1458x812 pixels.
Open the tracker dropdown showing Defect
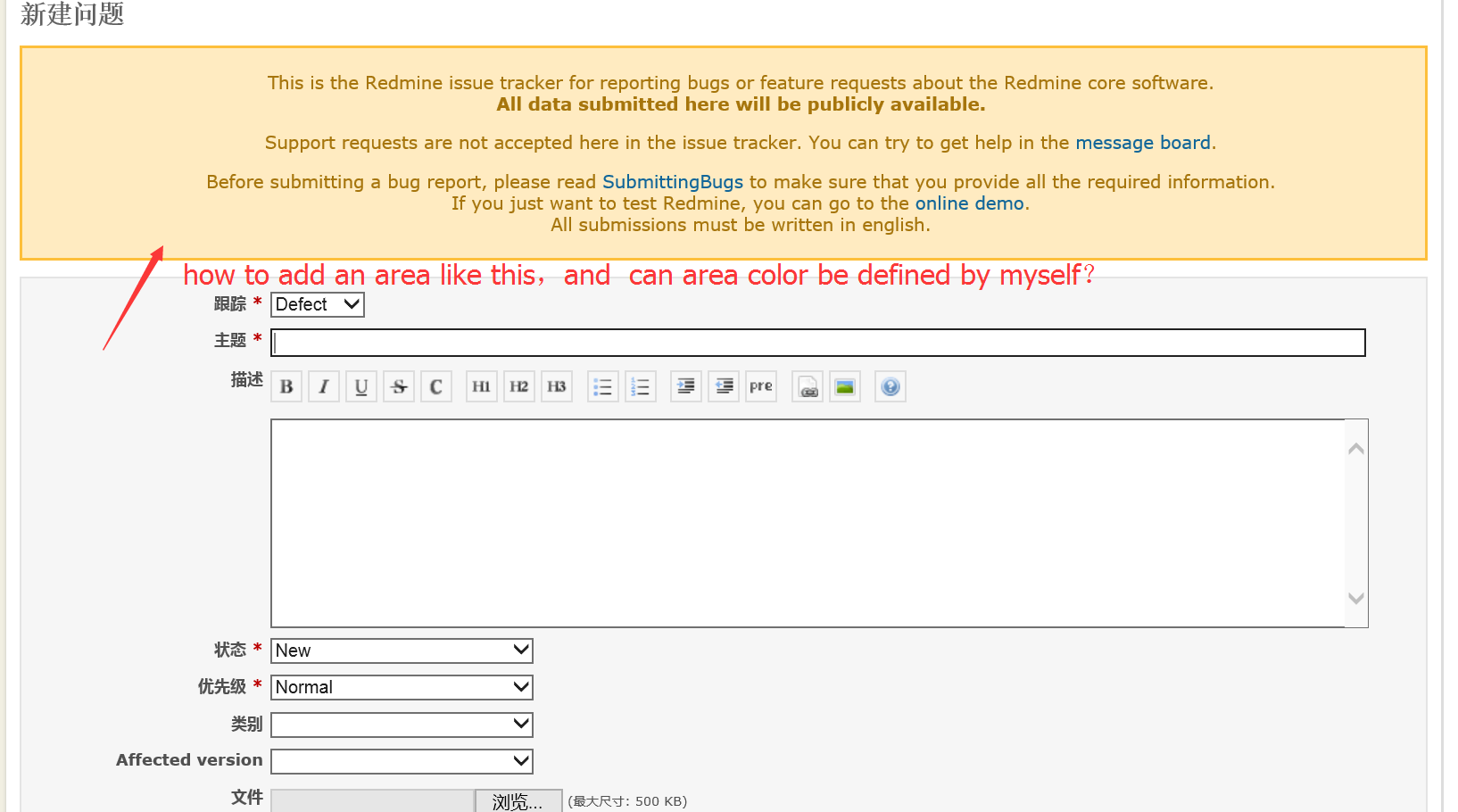tap(318, 304)
